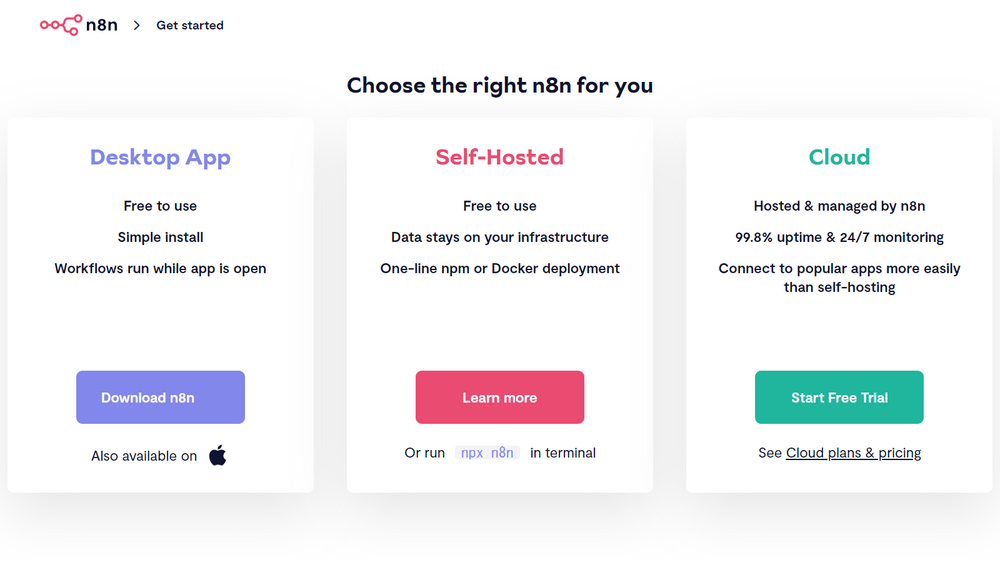Click 'Workflows run while app is open' text

pyautogui.click(x=160, y=268)
